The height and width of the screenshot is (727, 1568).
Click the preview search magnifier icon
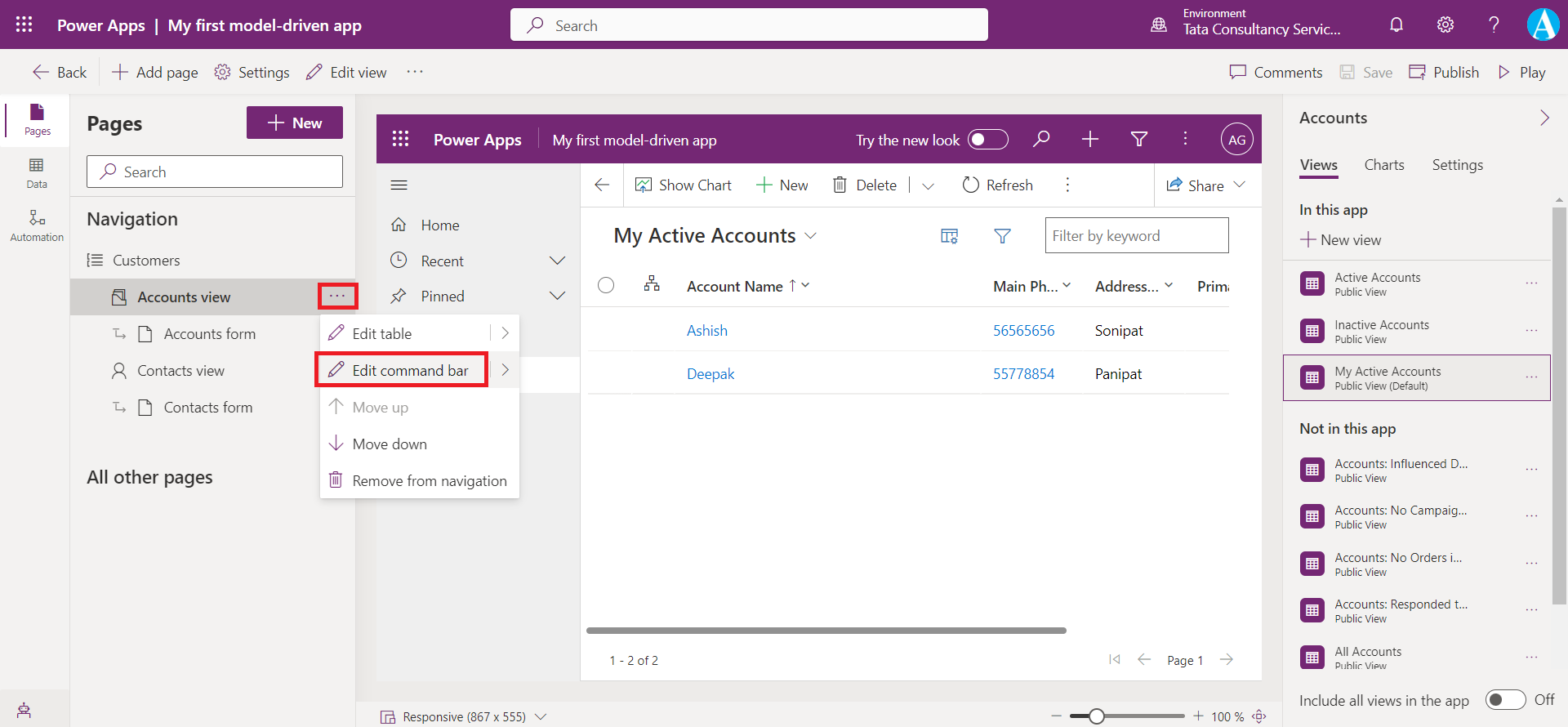(1041, 140)
